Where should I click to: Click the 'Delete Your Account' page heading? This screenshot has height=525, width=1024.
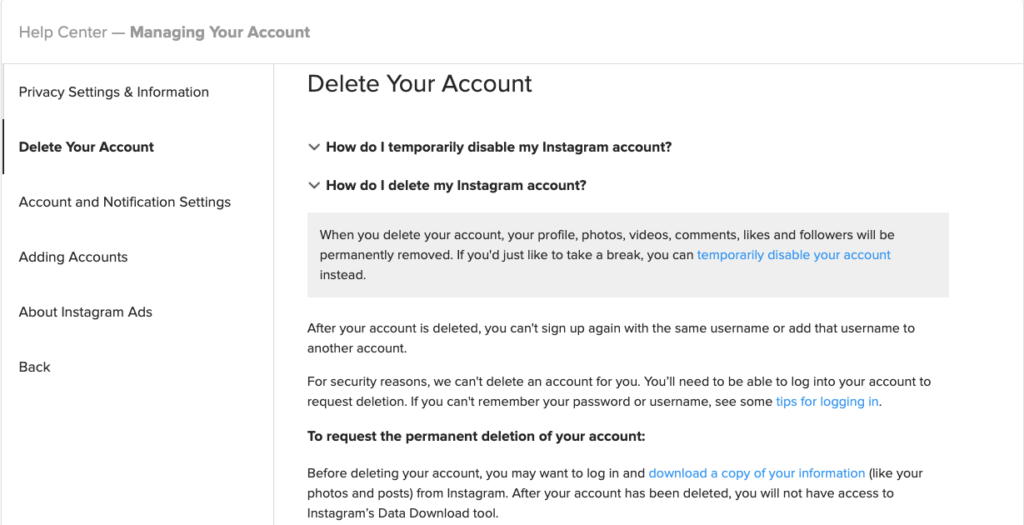tap(419, 84)
